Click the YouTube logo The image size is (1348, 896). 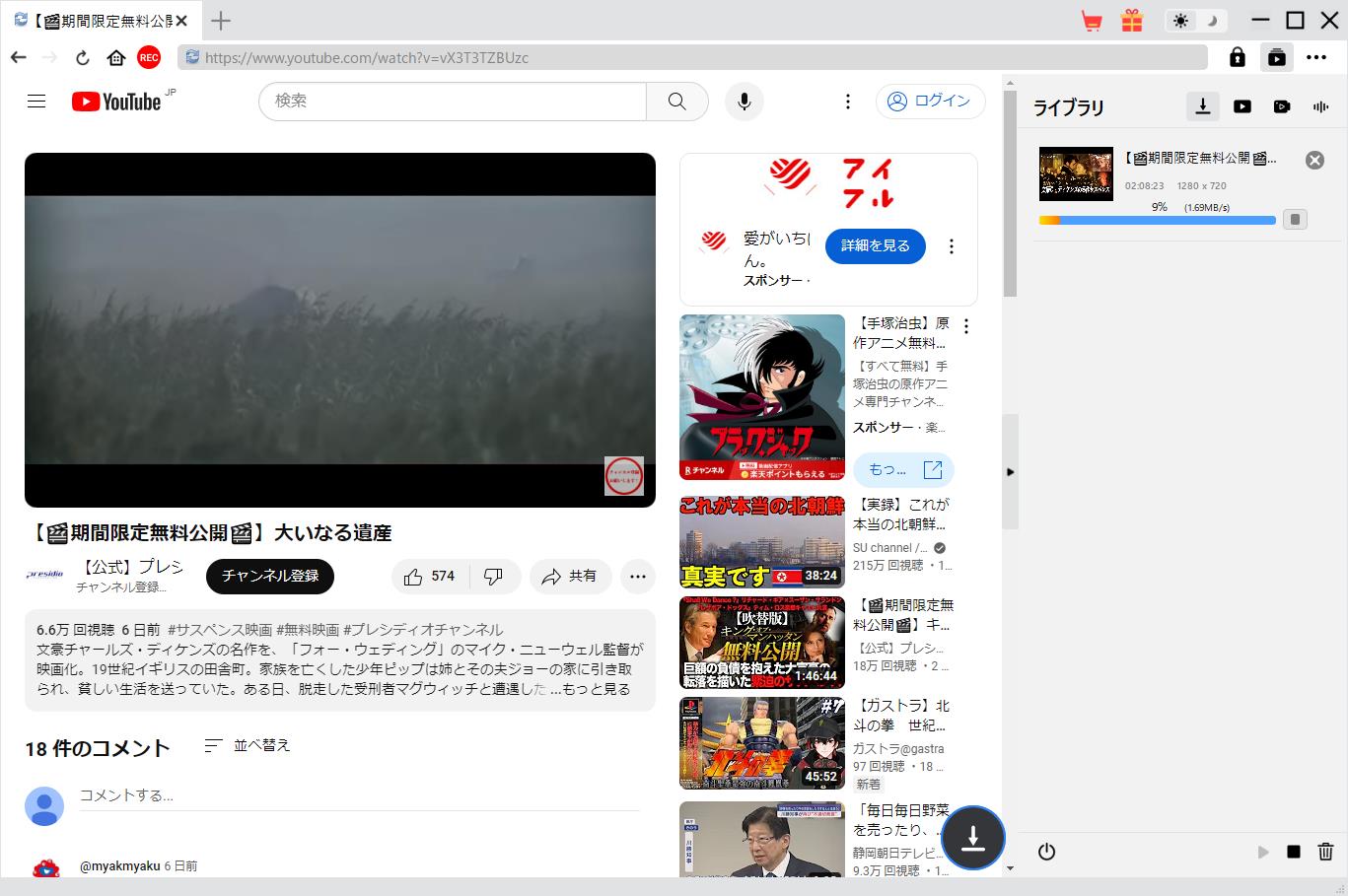[x=116, y=101]
